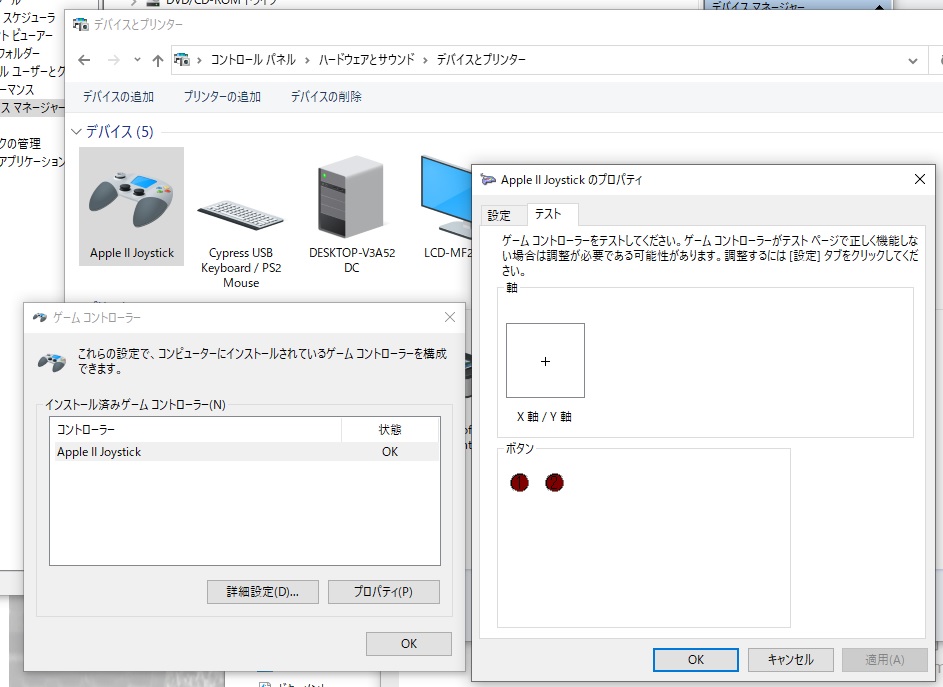Click the address bar location icon
The height and width of the screenshot is (687, 943).
tap(182, 60)
